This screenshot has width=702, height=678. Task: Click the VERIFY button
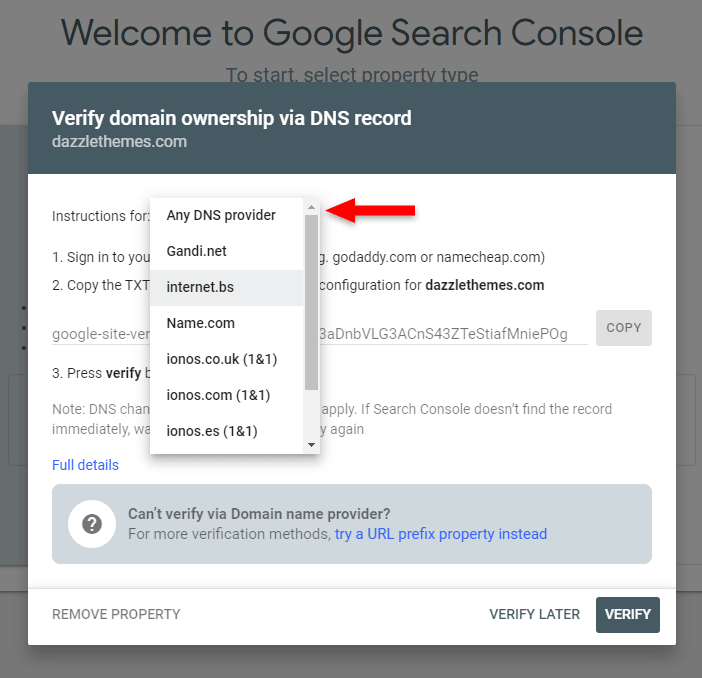628,614
